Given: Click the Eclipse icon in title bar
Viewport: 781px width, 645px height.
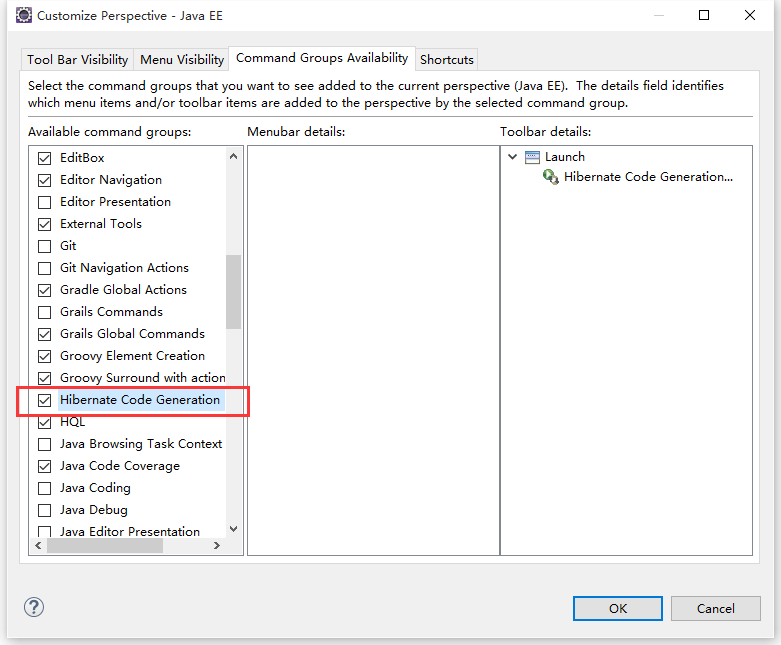Looking at the screenshot, I should (x=22, y=15).
